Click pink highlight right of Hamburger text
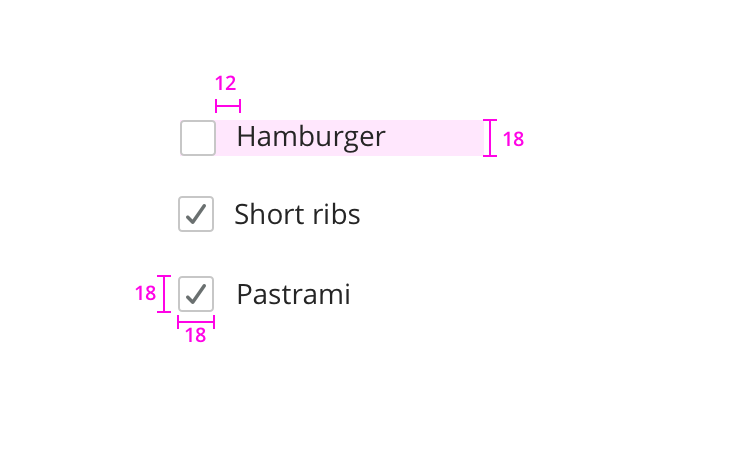Viewport: 740px width, 456px height. [435, 138]
